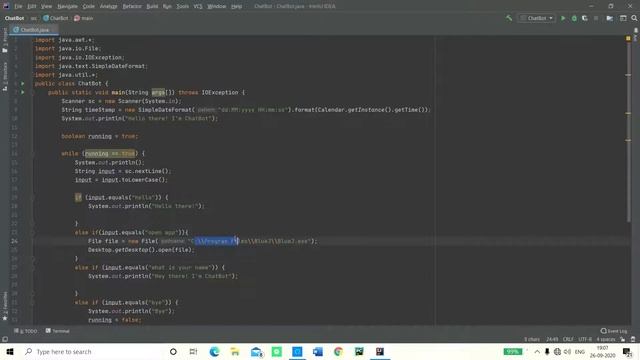Click CRLF line separator selector
Screen dimensions: 640x360
(x=568, y=339)
